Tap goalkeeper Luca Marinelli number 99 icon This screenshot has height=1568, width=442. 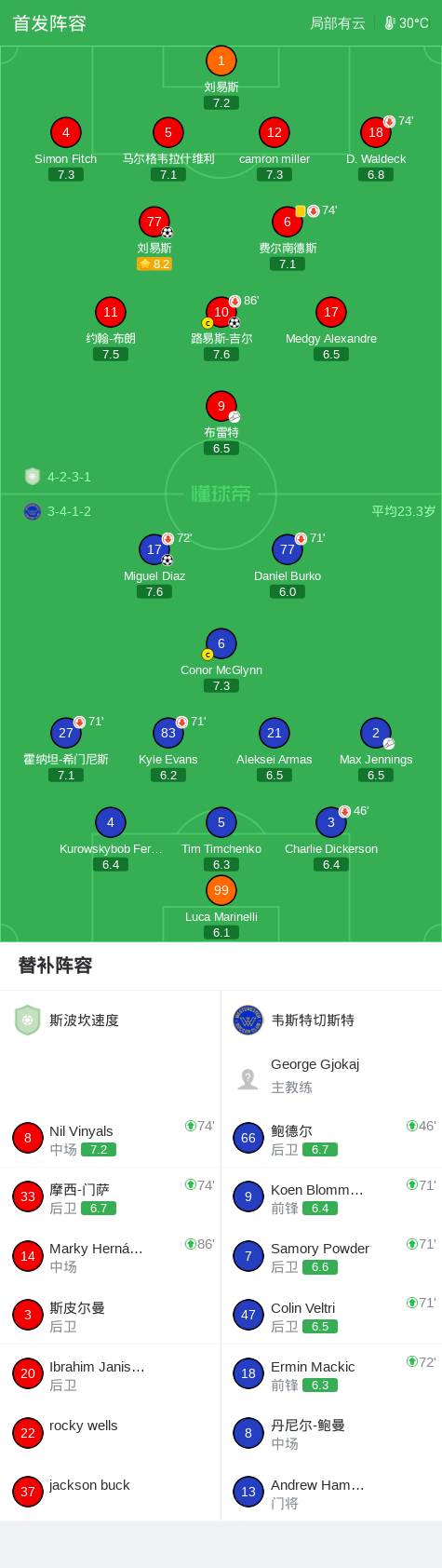pos(221,891)
